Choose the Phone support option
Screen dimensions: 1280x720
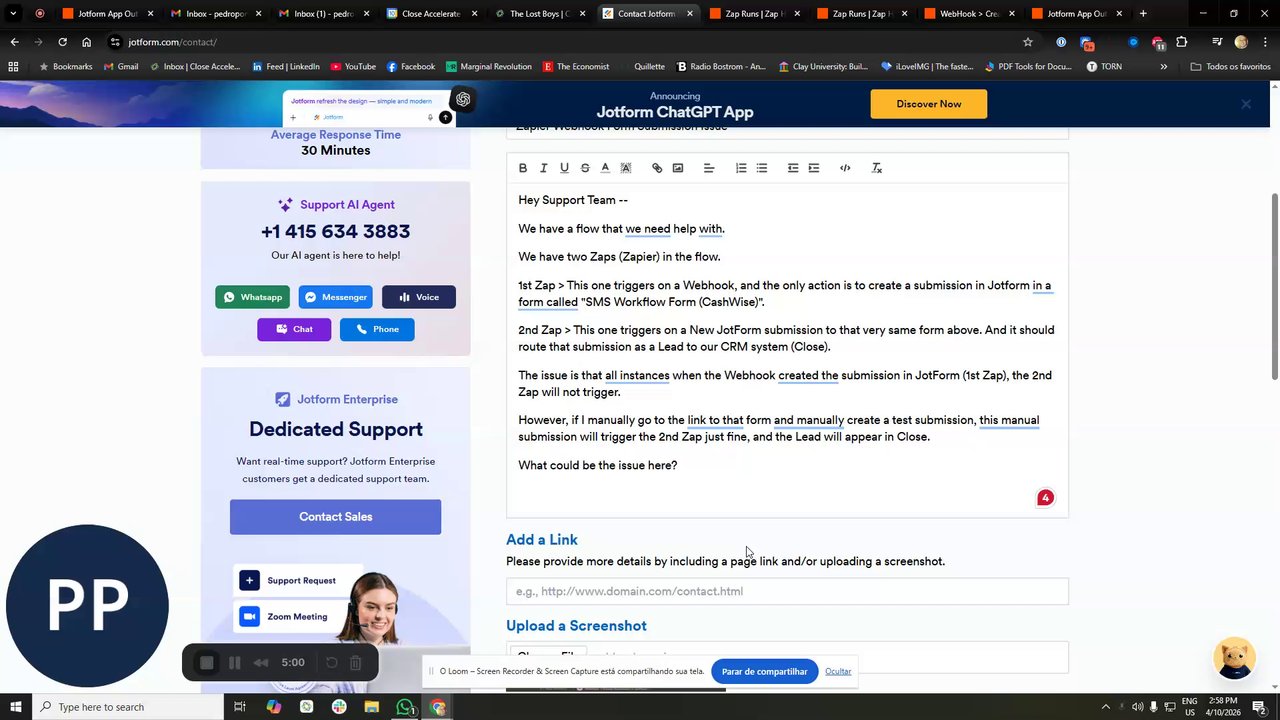click(377, 329)
